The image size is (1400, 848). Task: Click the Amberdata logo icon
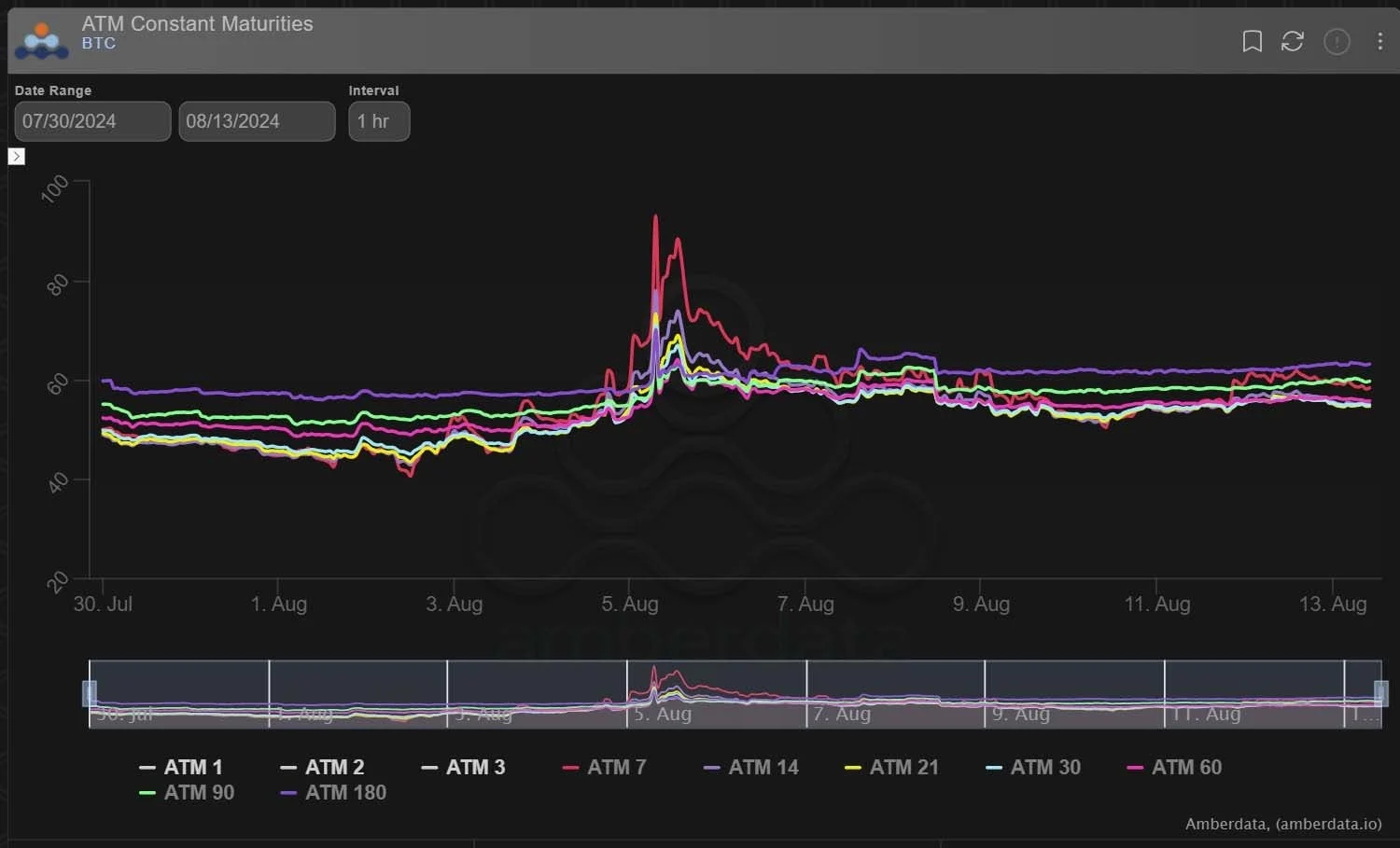[x=42, y=41]
